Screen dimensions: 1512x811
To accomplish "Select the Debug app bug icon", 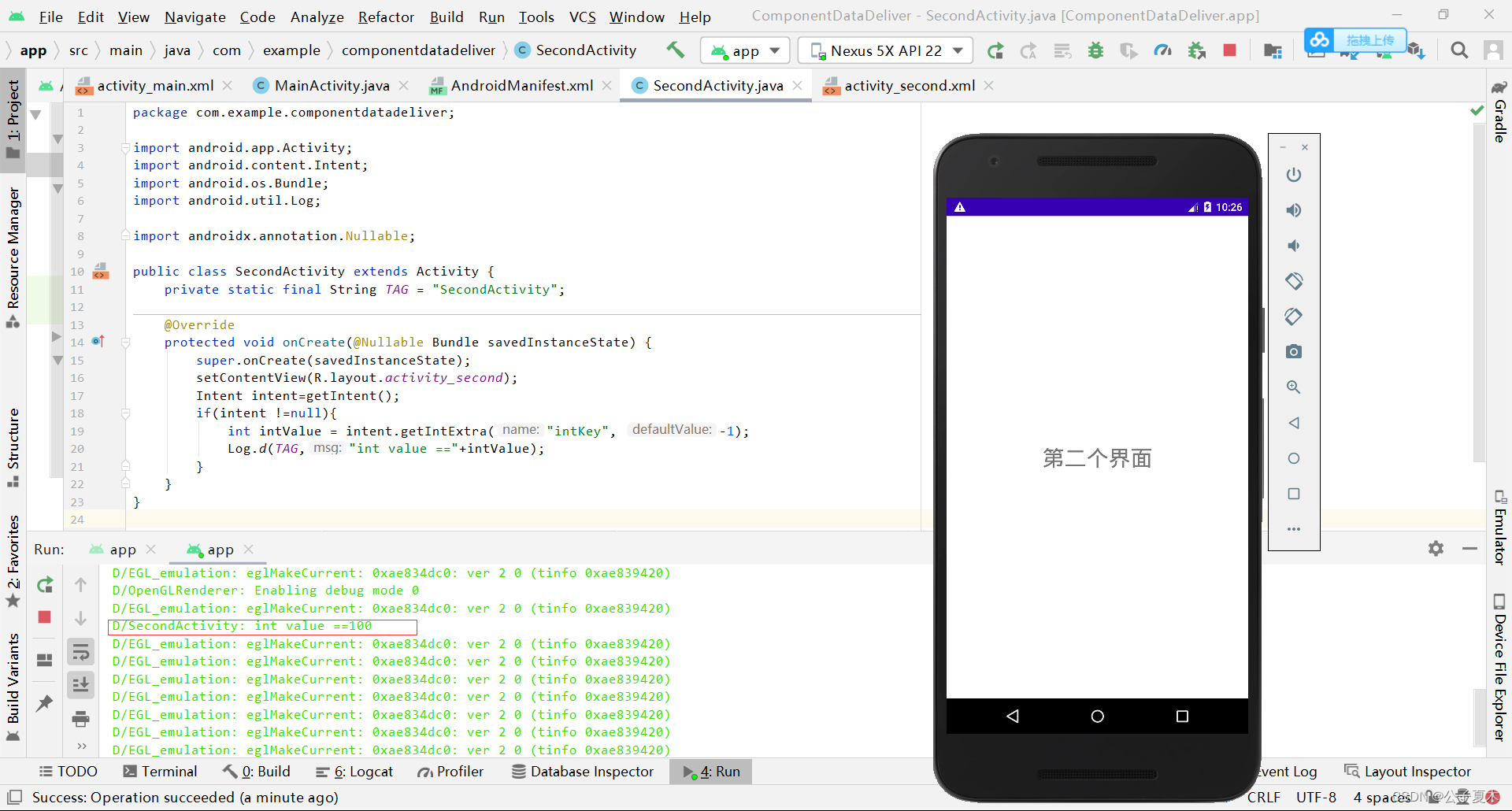I will tap(1095, 50).
